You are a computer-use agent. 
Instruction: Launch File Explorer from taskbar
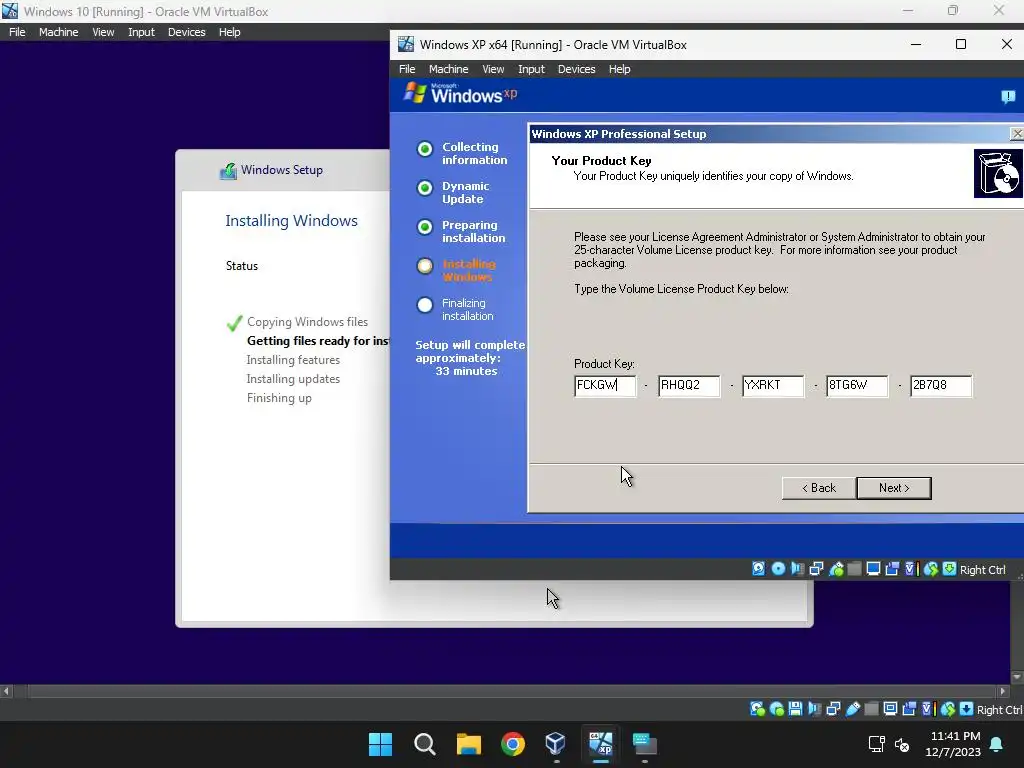(468, 744)
